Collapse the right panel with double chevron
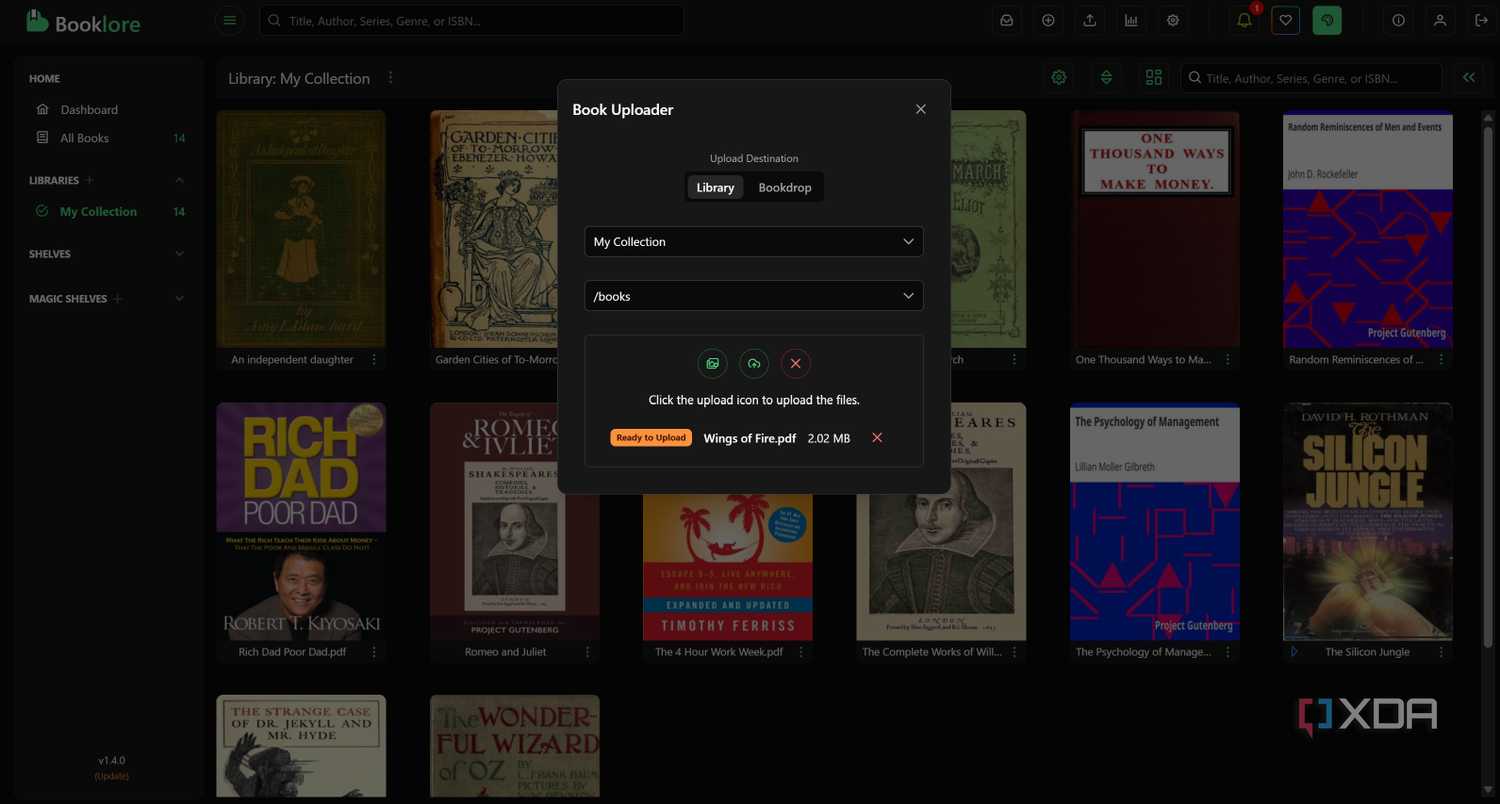Screen dimensions: 1500x804 [x=1468, y=78]
